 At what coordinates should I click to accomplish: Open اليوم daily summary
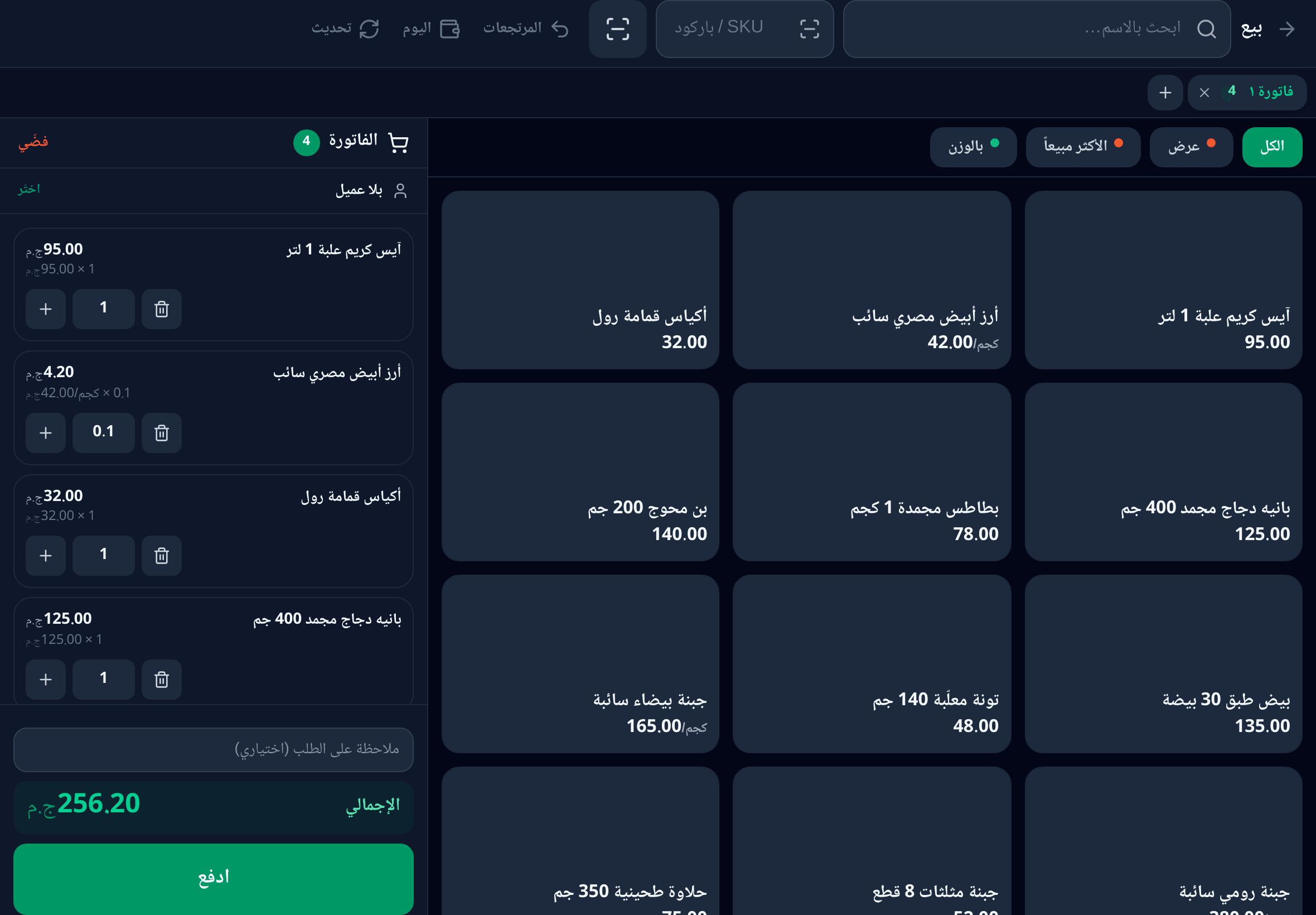pyautogui.click(x=432, y=28)
